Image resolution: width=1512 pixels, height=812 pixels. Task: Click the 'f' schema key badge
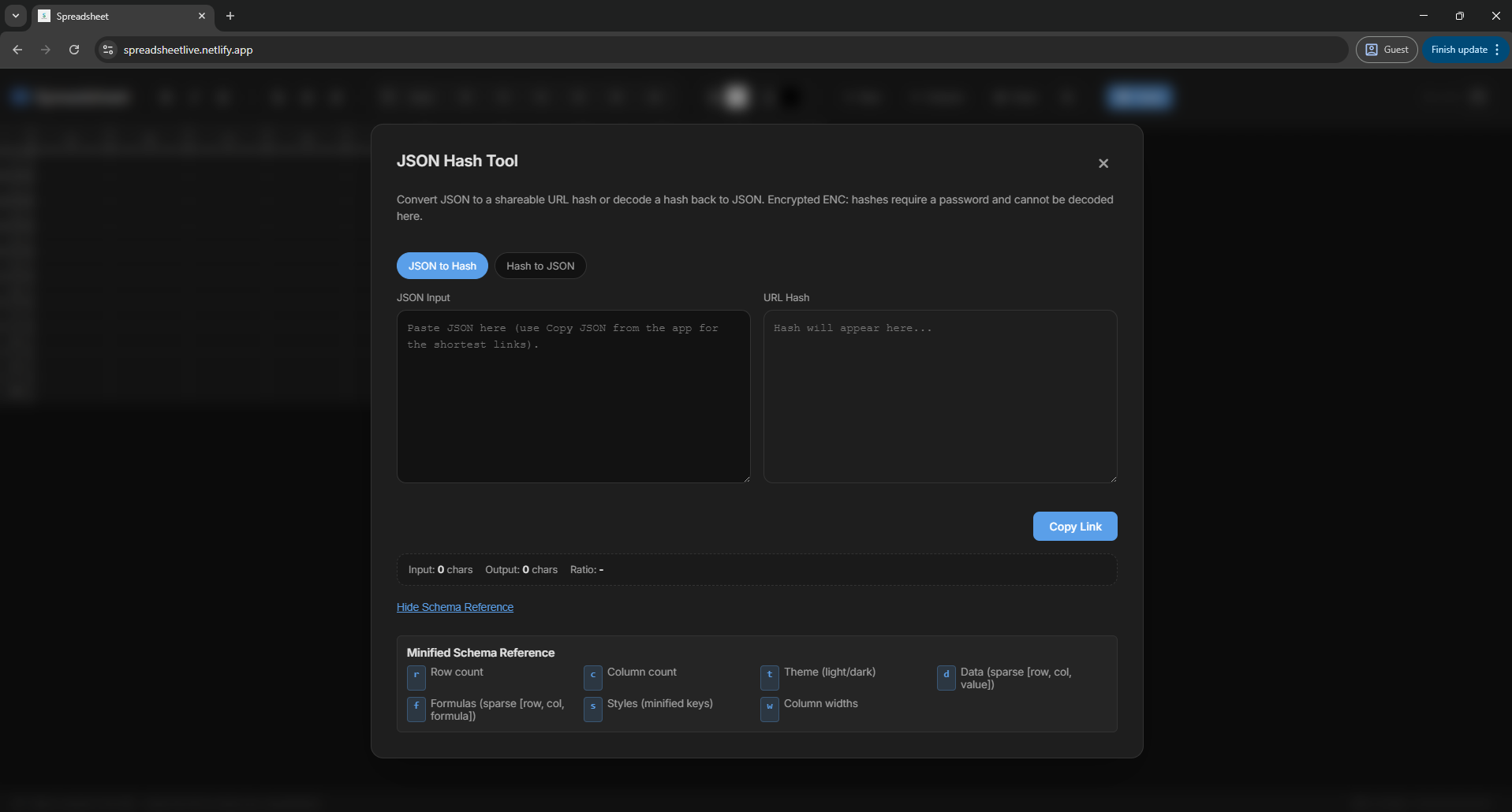point(416,710)
